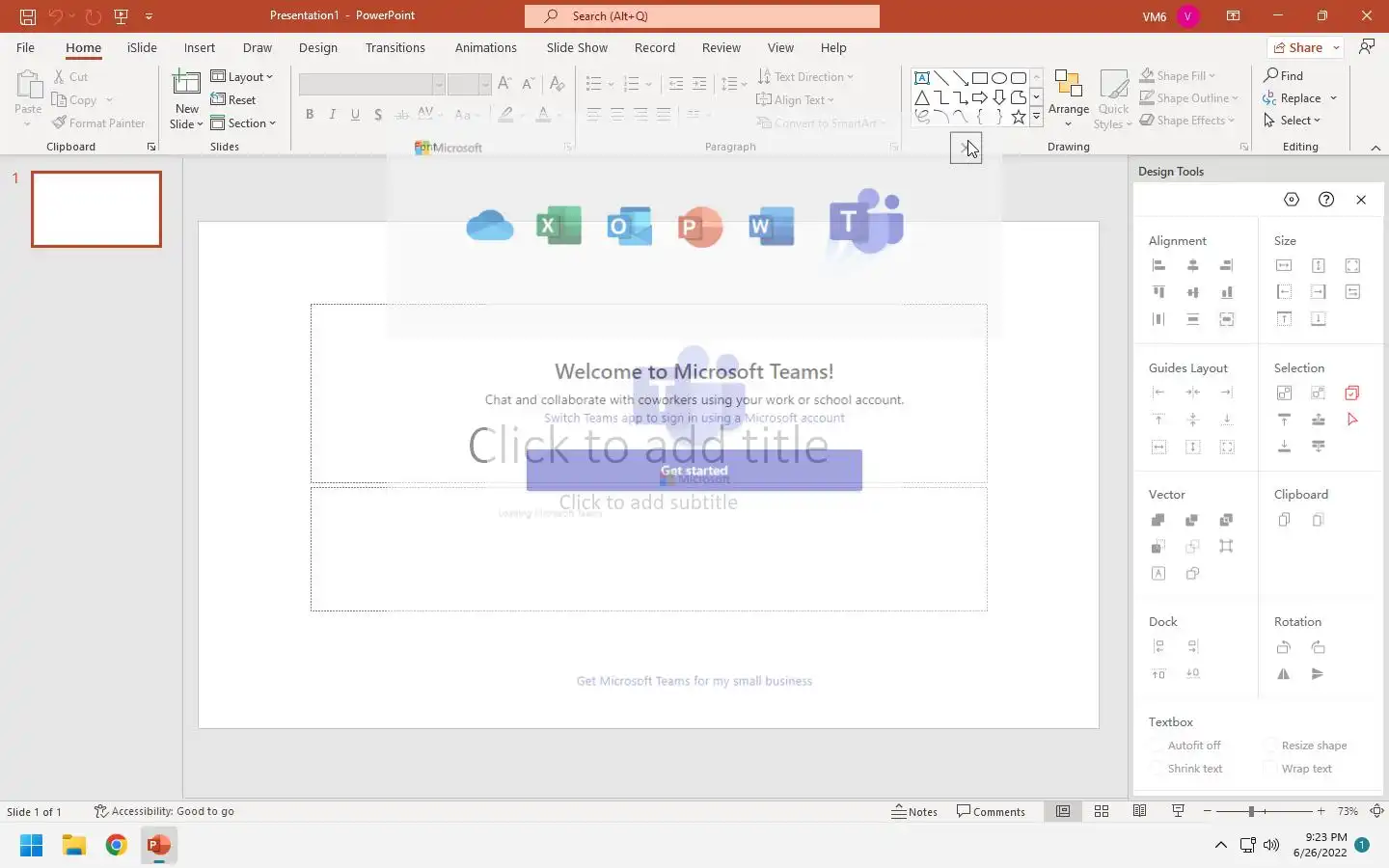1389x868 pixels.
Task: Switch to Design ribbon tab
Action: tap(318, 47)
